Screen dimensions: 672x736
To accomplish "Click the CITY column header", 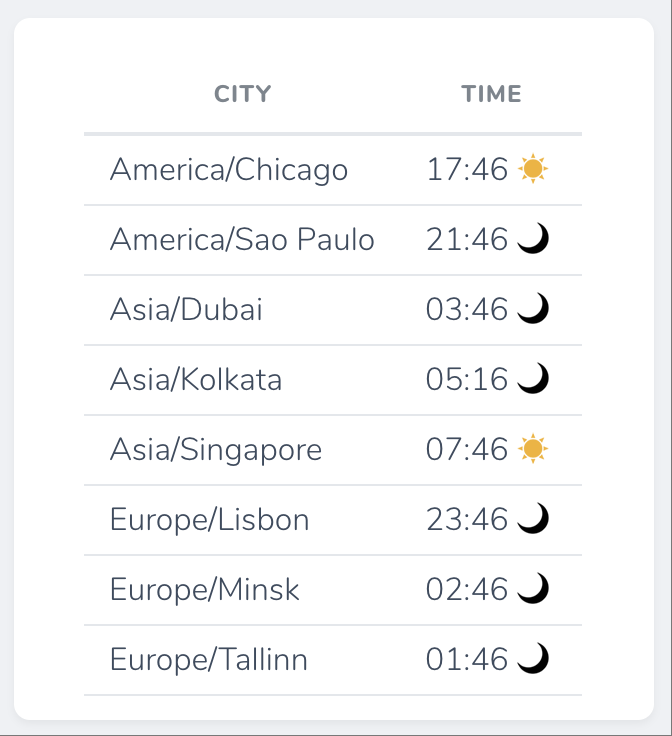I will click(243, 94).
